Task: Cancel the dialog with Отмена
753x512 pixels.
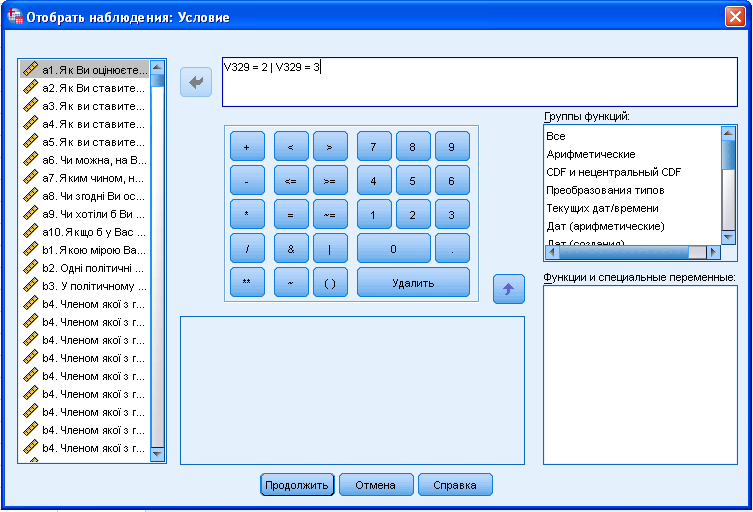Action: [x=376, y=485]
